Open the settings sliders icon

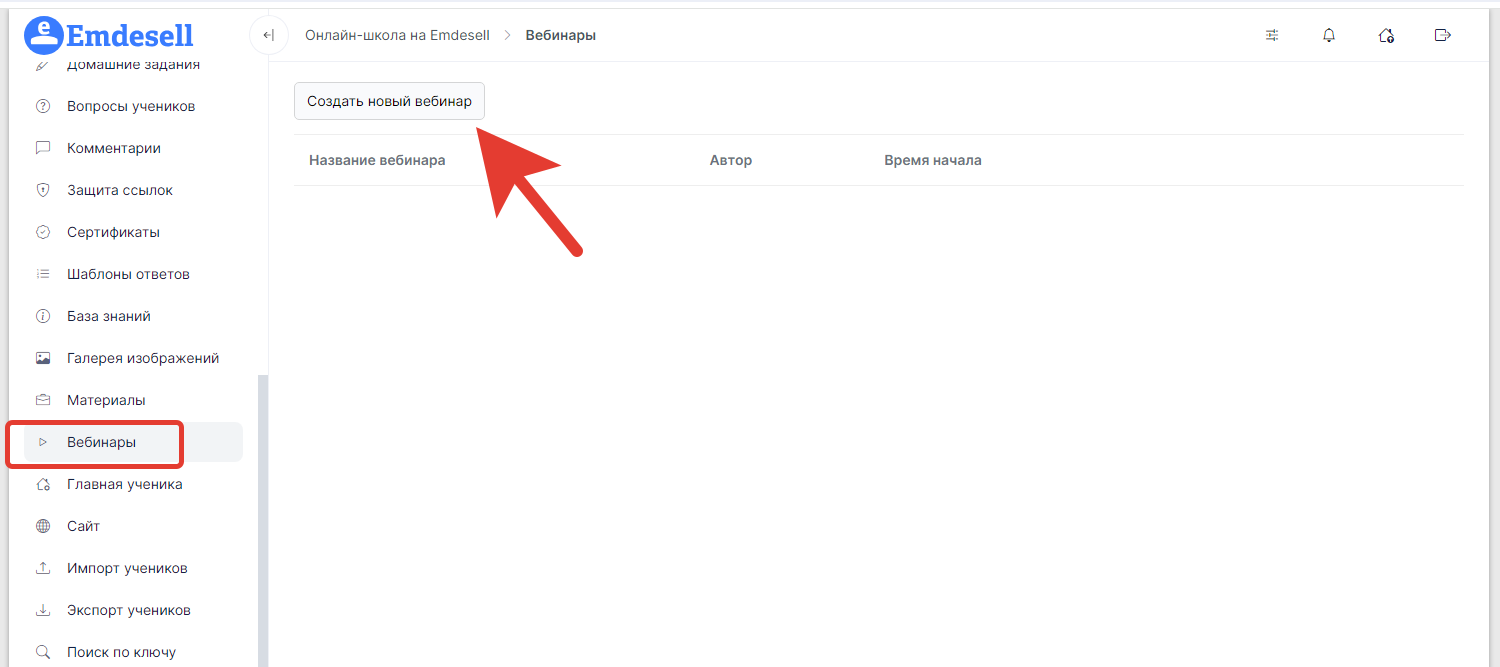pyautogui.click(x=1272, y=36)
